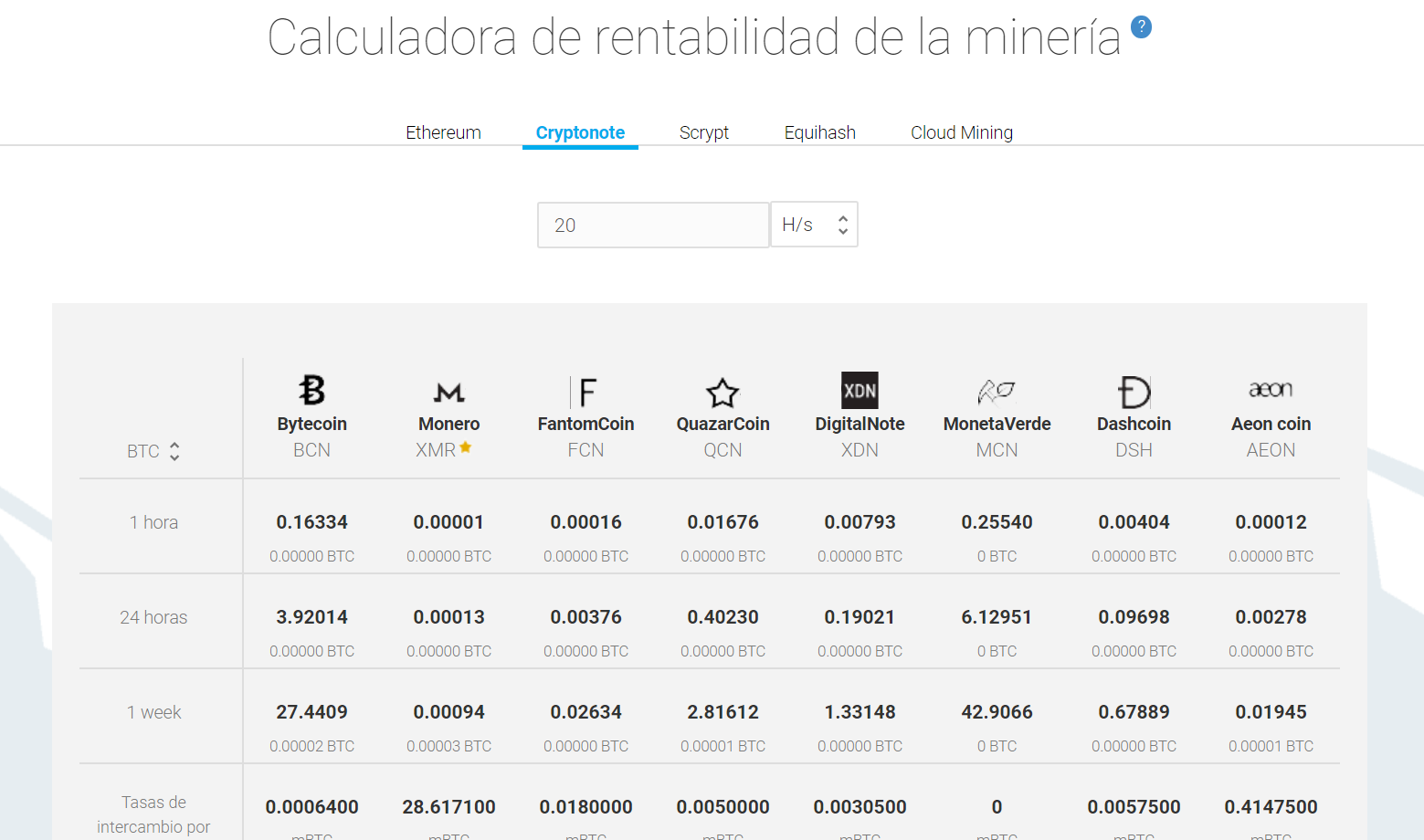Open the Equihash tab
Image resolution: width=1424 pixels, height=840 pixels.
point(820,132)
